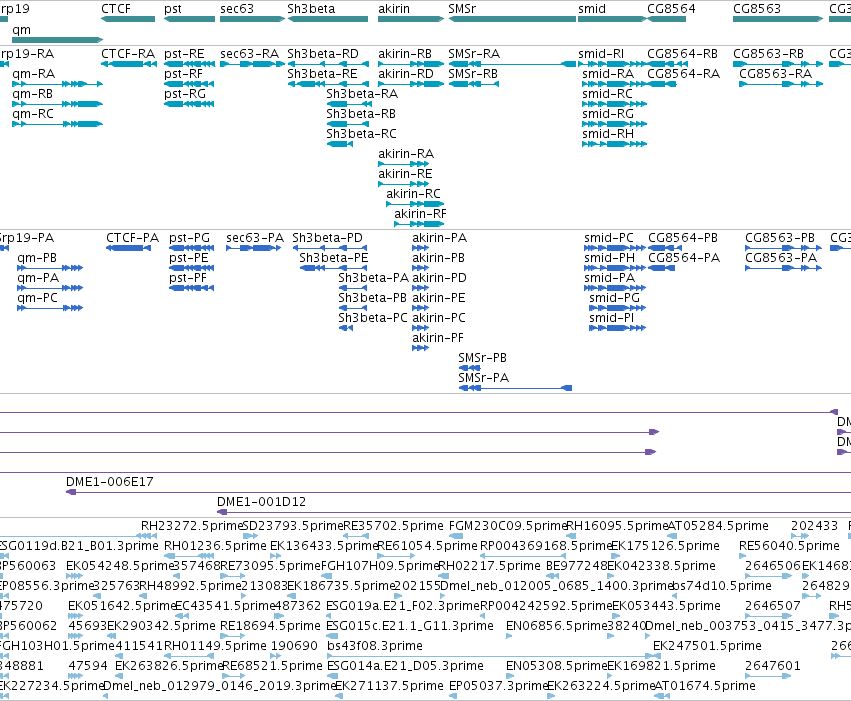Select the akirin-PA protein label
The image size is (851, 701).
tap(439, 238)
